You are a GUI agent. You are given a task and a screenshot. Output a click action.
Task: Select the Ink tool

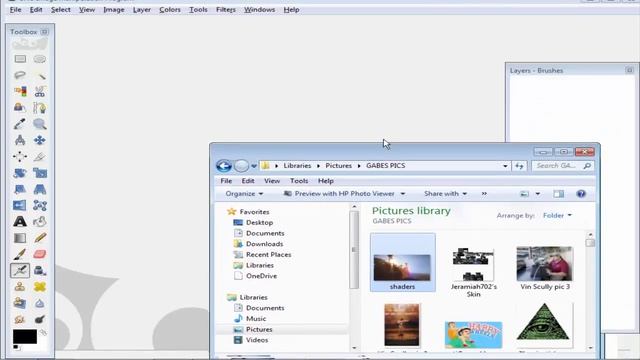point(40,270)
